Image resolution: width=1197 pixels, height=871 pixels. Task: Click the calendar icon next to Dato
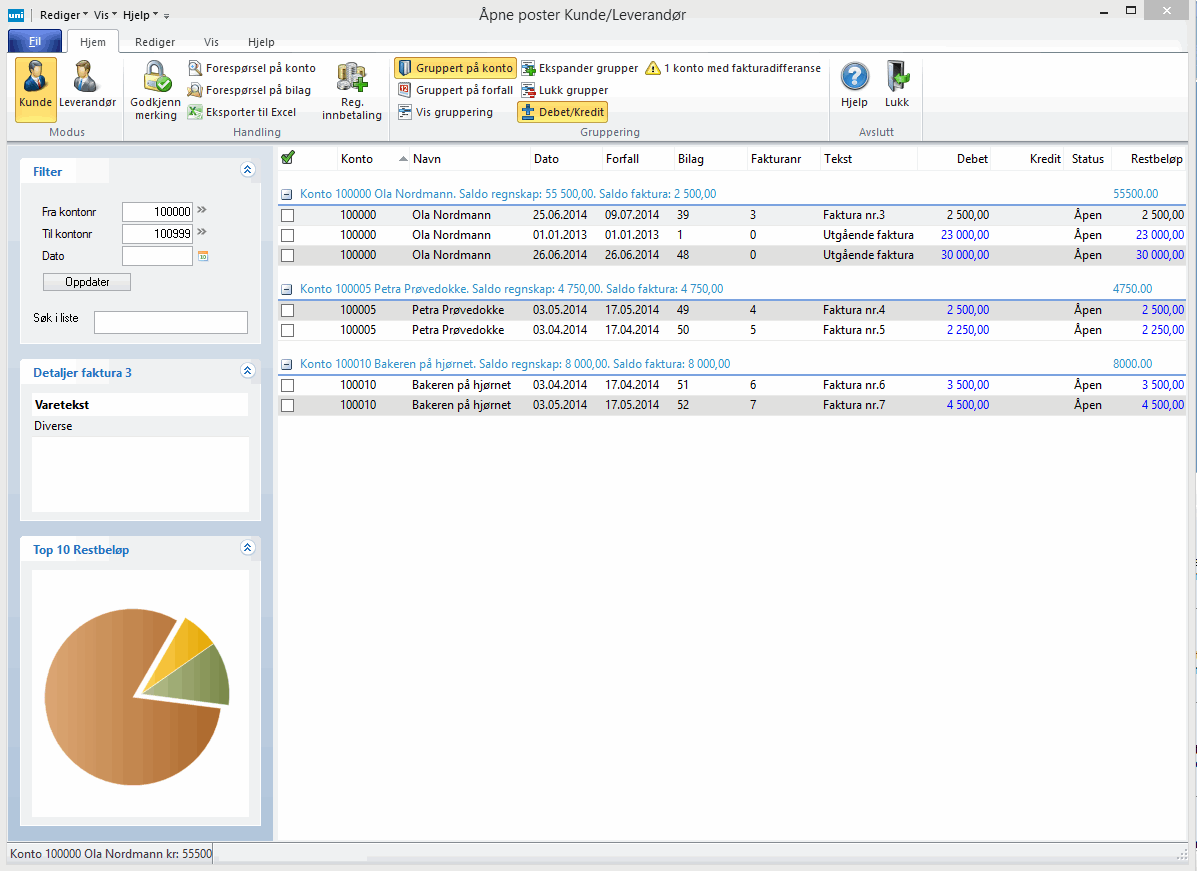coord(203,257)
